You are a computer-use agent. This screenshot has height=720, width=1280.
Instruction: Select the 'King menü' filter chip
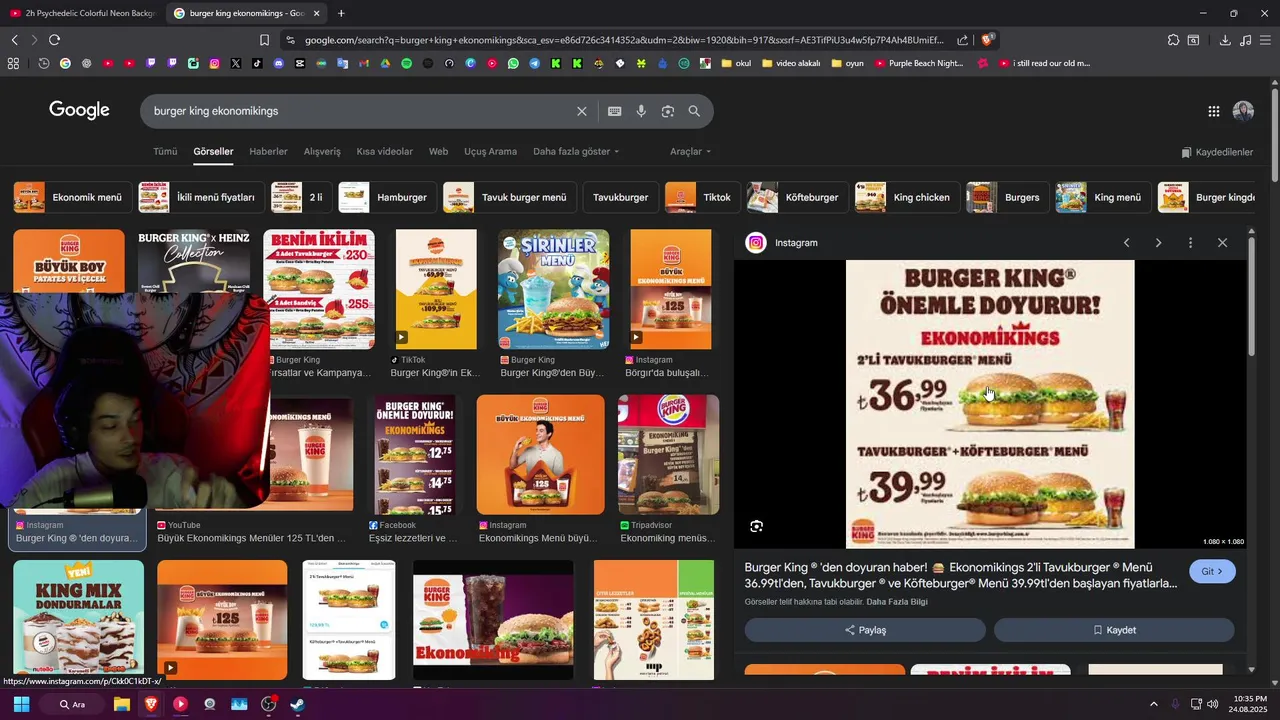1102,197
